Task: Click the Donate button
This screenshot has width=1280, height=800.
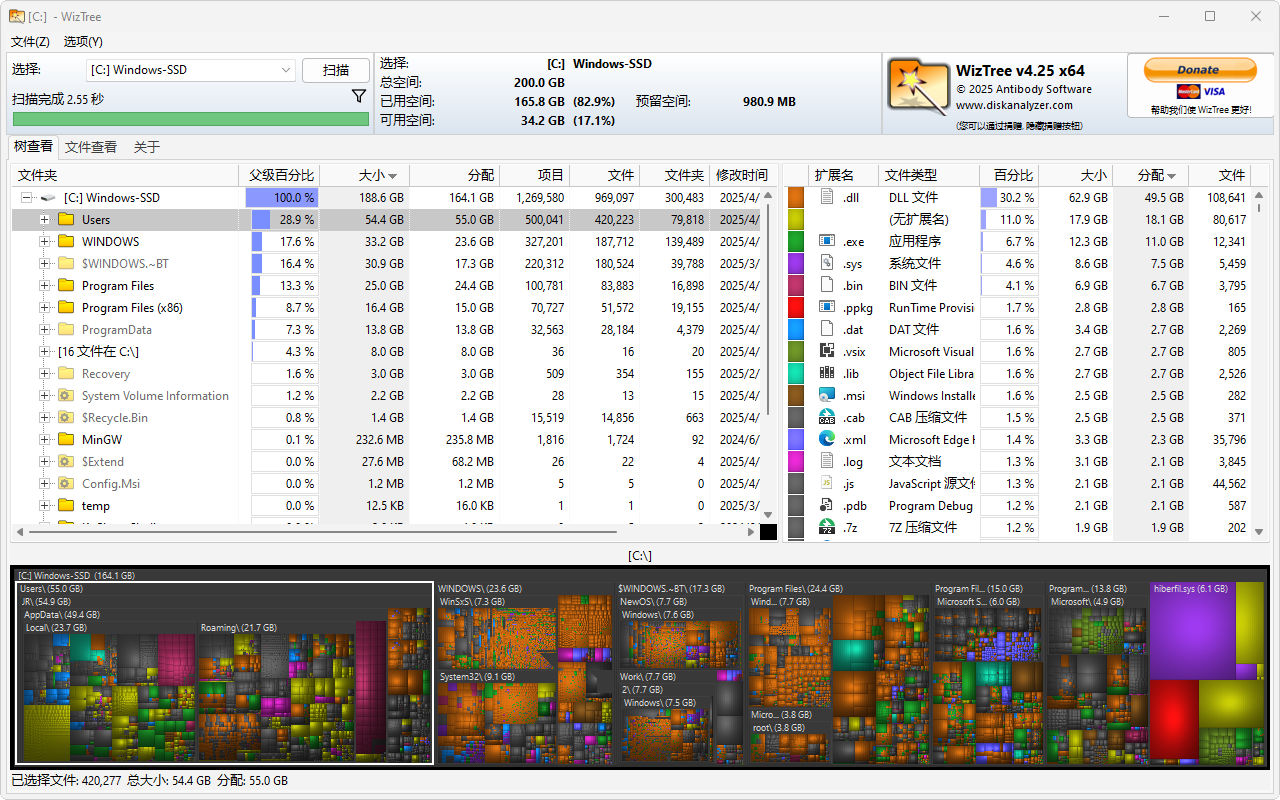Action: click(1200, 70)
